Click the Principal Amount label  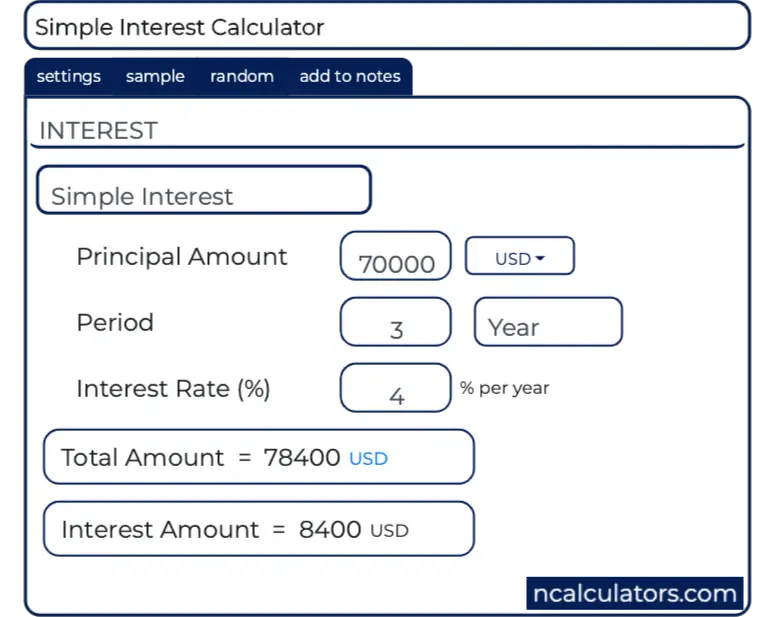click(x=182, y=257)
